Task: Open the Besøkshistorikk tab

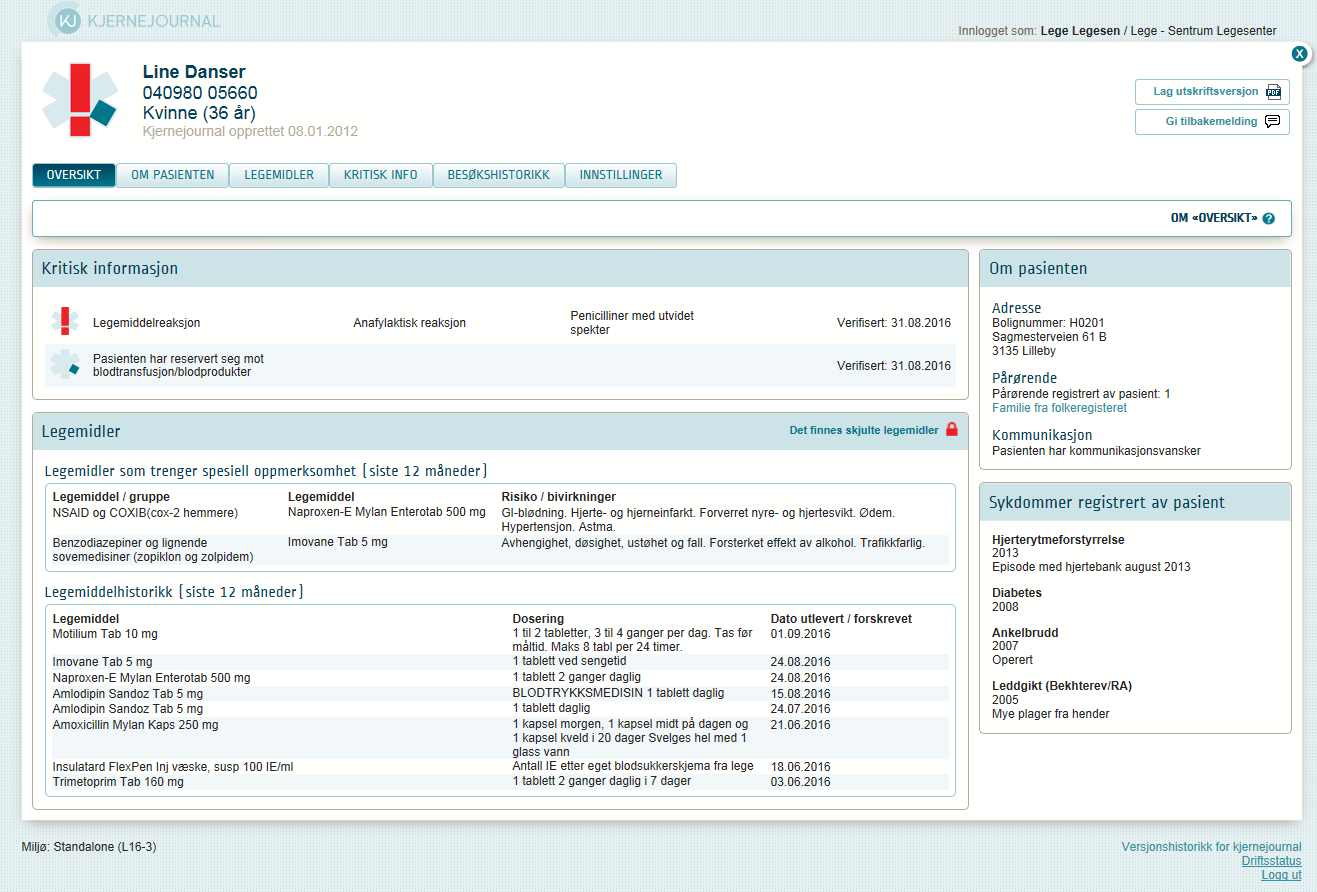Action: (x=499, y=175)
